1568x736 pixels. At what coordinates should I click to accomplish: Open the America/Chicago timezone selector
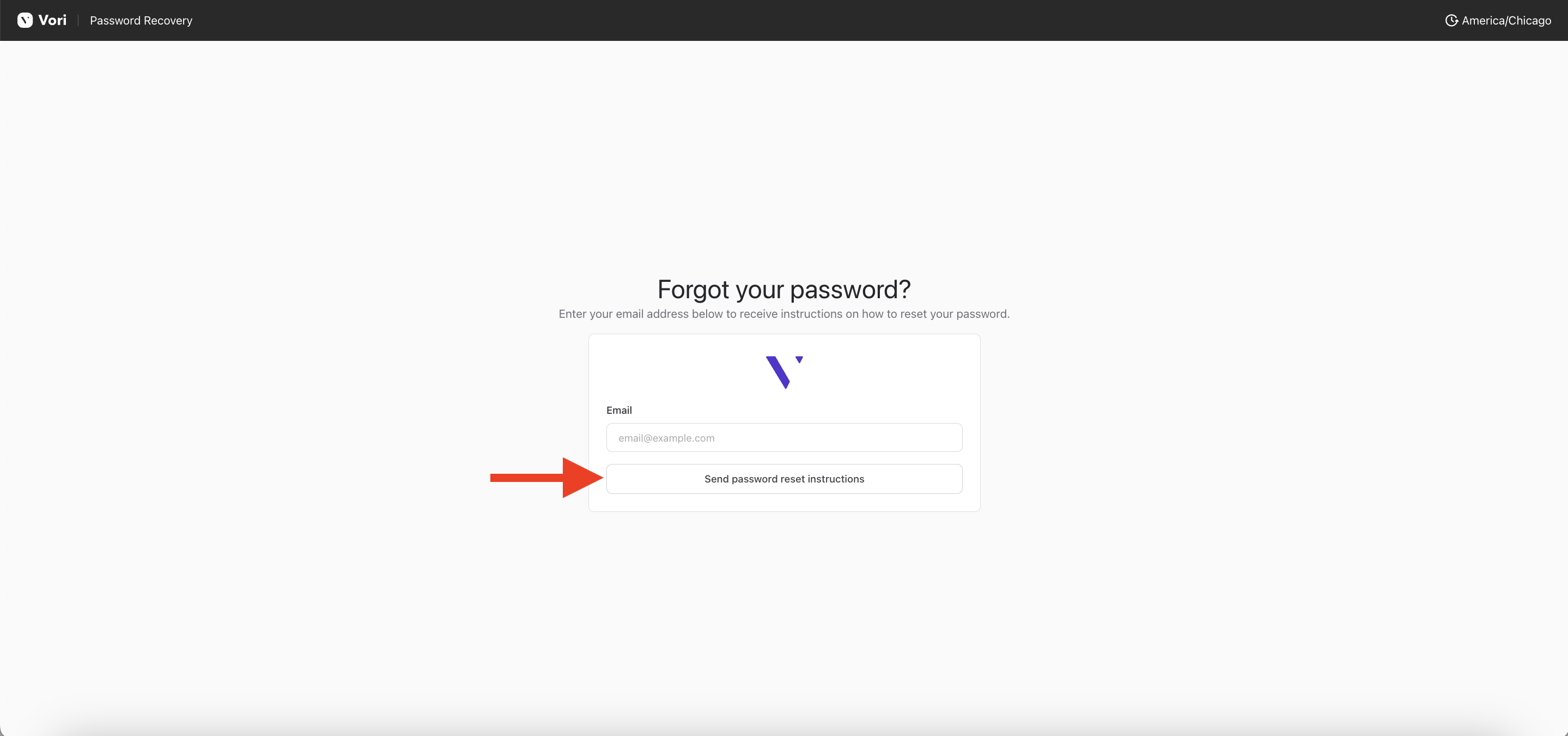tap(1506, 21)
